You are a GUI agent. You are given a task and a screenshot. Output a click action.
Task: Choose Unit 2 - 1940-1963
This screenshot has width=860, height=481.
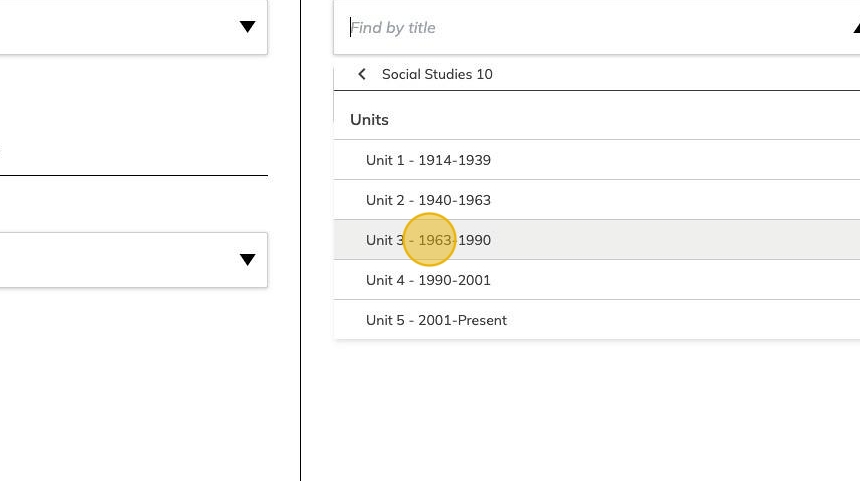coord(428,200)
